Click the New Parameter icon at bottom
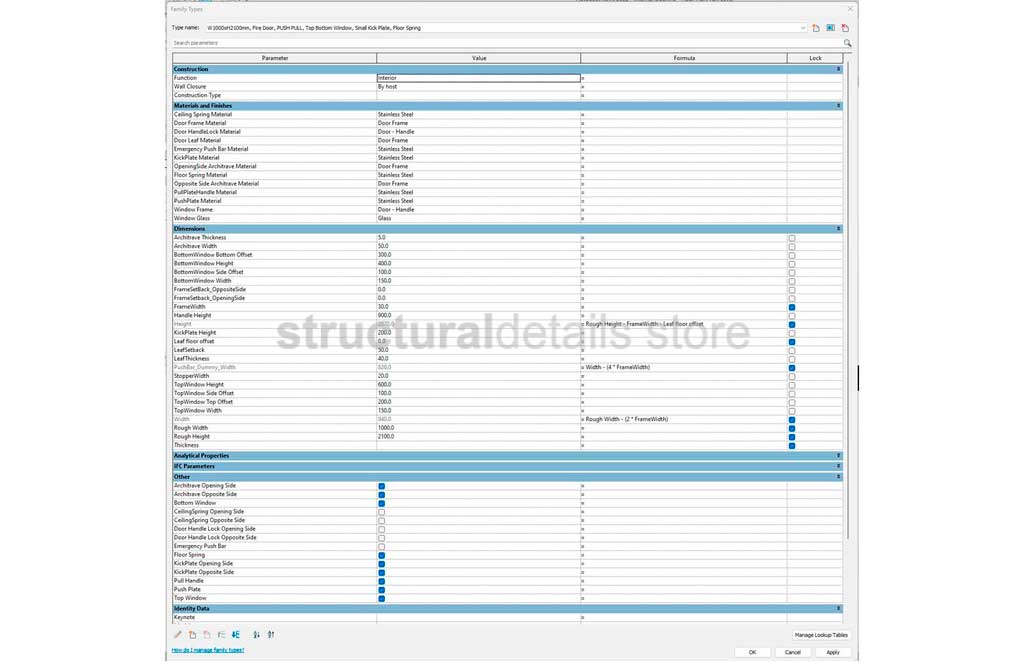Screen dimensions: 1024x662 pyautogui.click(x=192, y=634)
